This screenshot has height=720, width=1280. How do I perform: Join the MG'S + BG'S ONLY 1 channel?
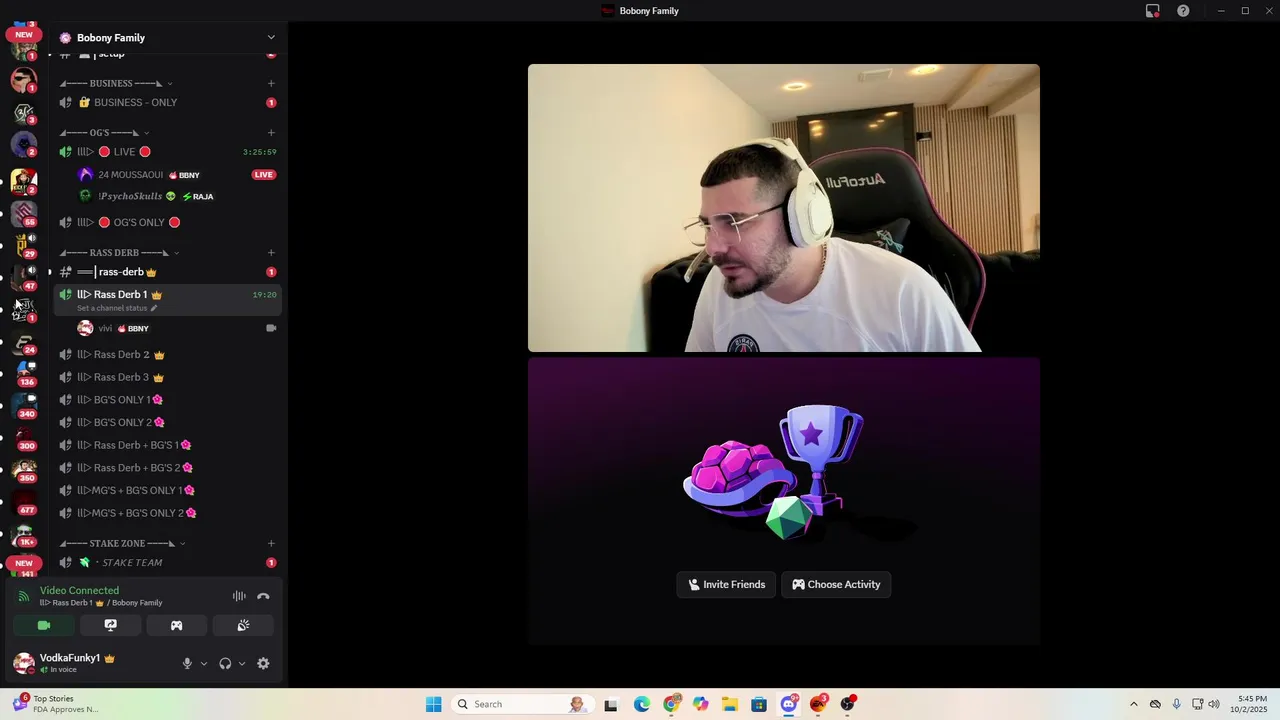click(167, 490)
